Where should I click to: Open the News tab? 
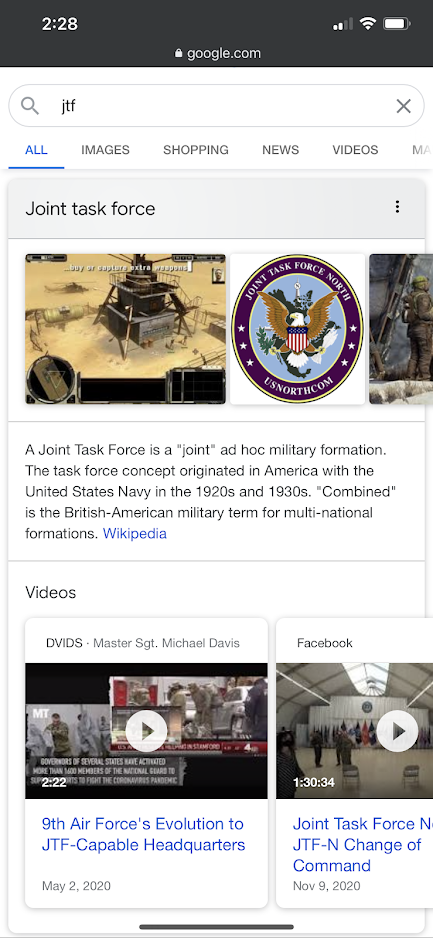280,150
